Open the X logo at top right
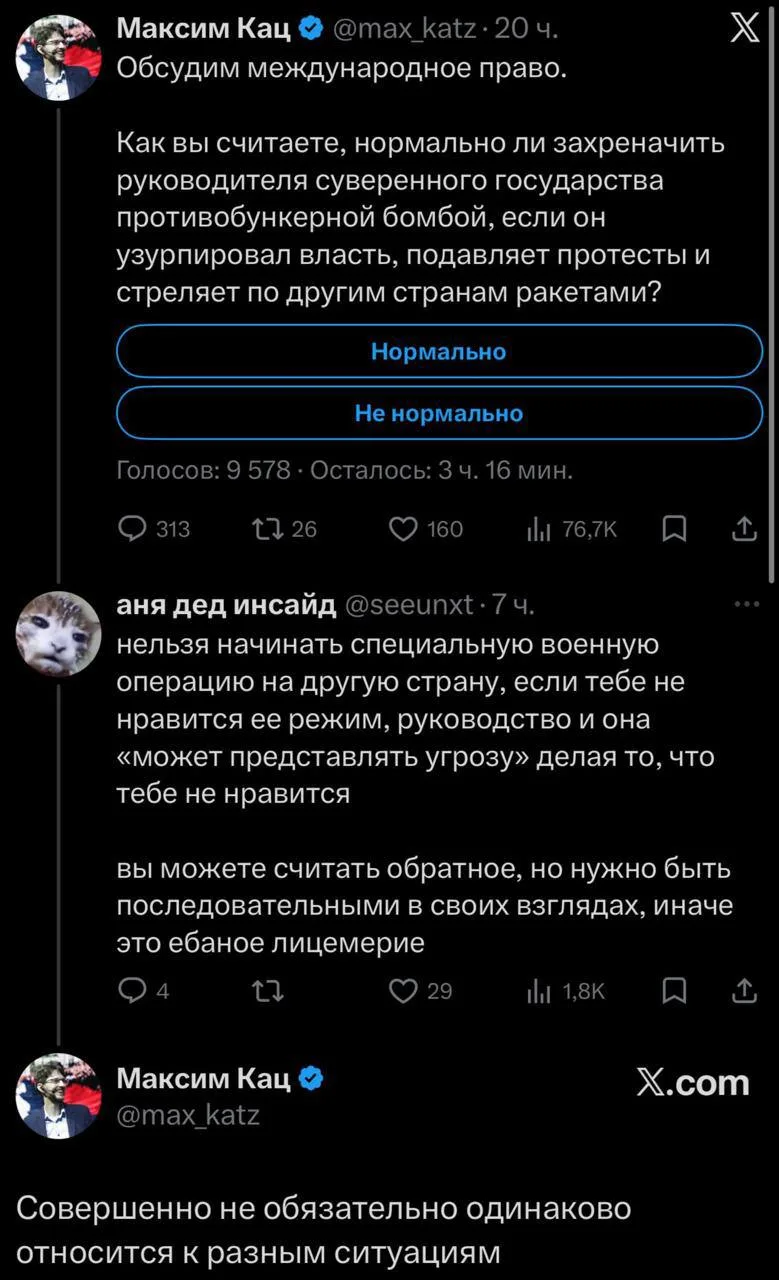The width and height of the screenshot is (779, 1280). 742,31
